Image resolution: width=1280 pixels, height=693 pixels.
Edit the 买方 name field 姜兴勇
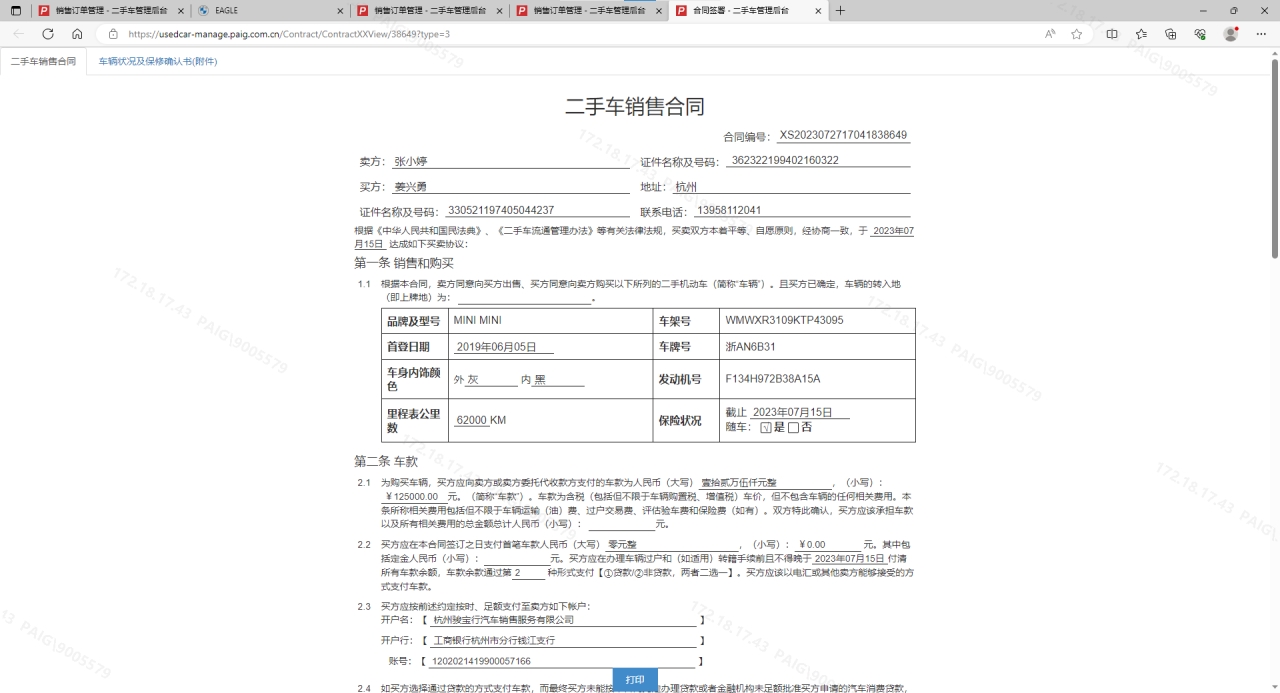click(x=509, y=187)
